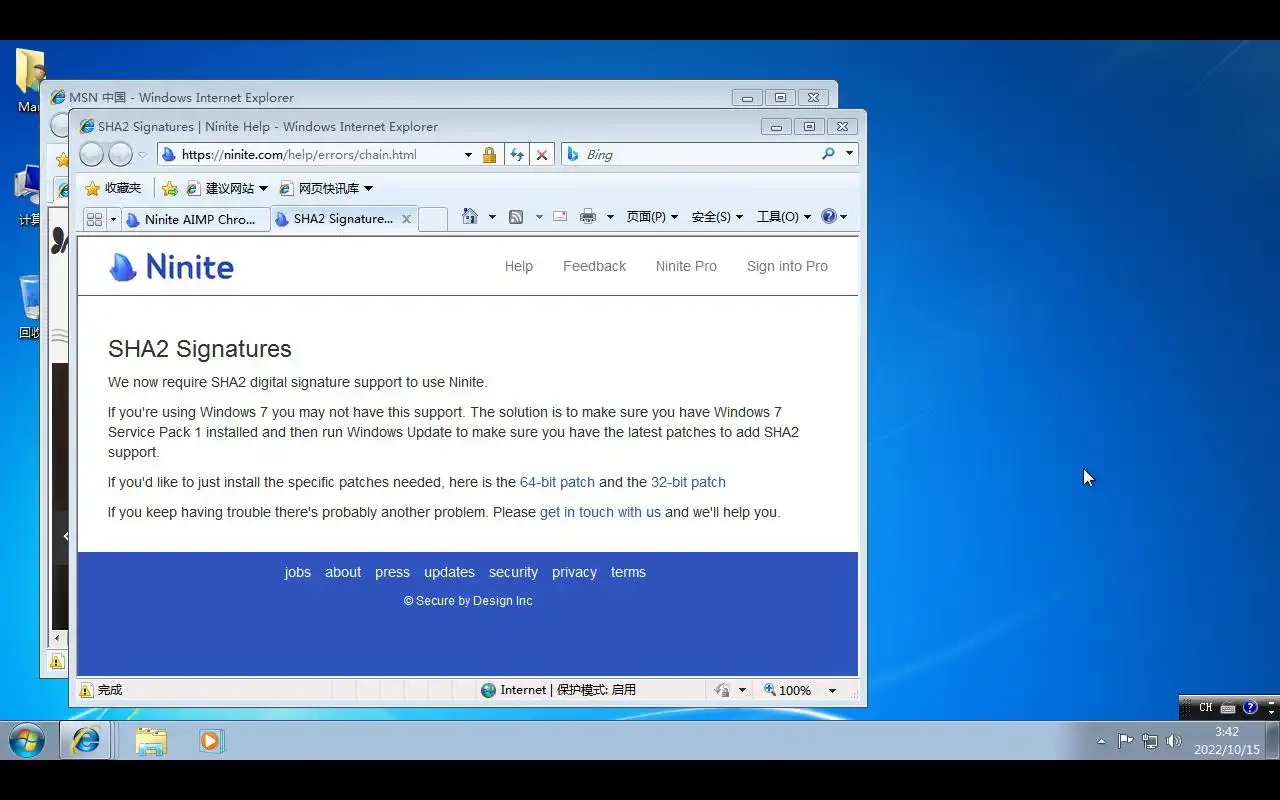Open the 页面(P) menu

[x=652, y=217]
